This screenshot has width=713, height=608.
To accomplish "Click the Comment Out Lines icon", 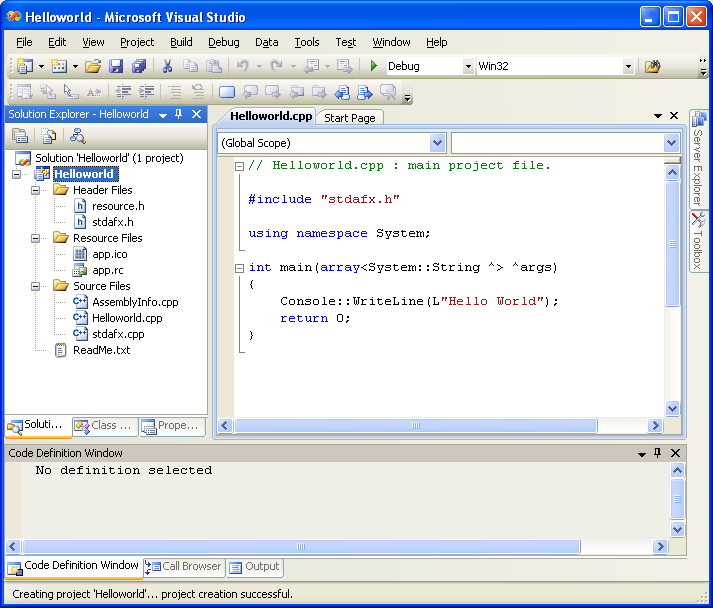I will [175, 92].
